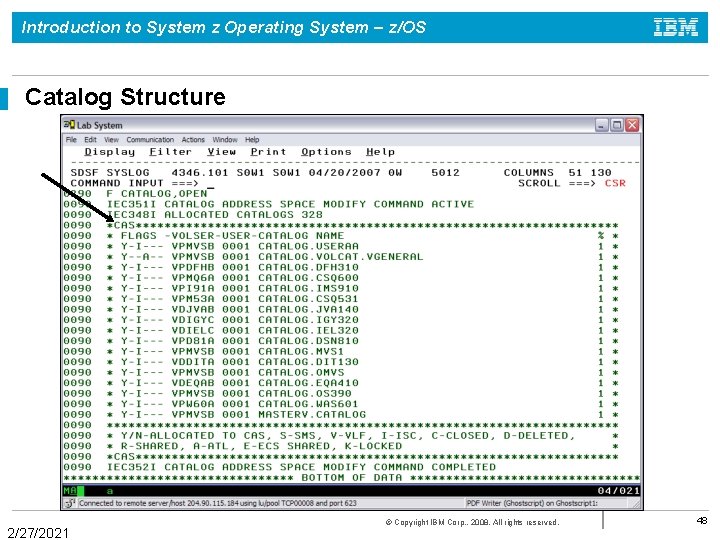This screenshot has height=540, width=720.
Task: Select CATALOG.EQA410 entry
Action: point(308,383)
